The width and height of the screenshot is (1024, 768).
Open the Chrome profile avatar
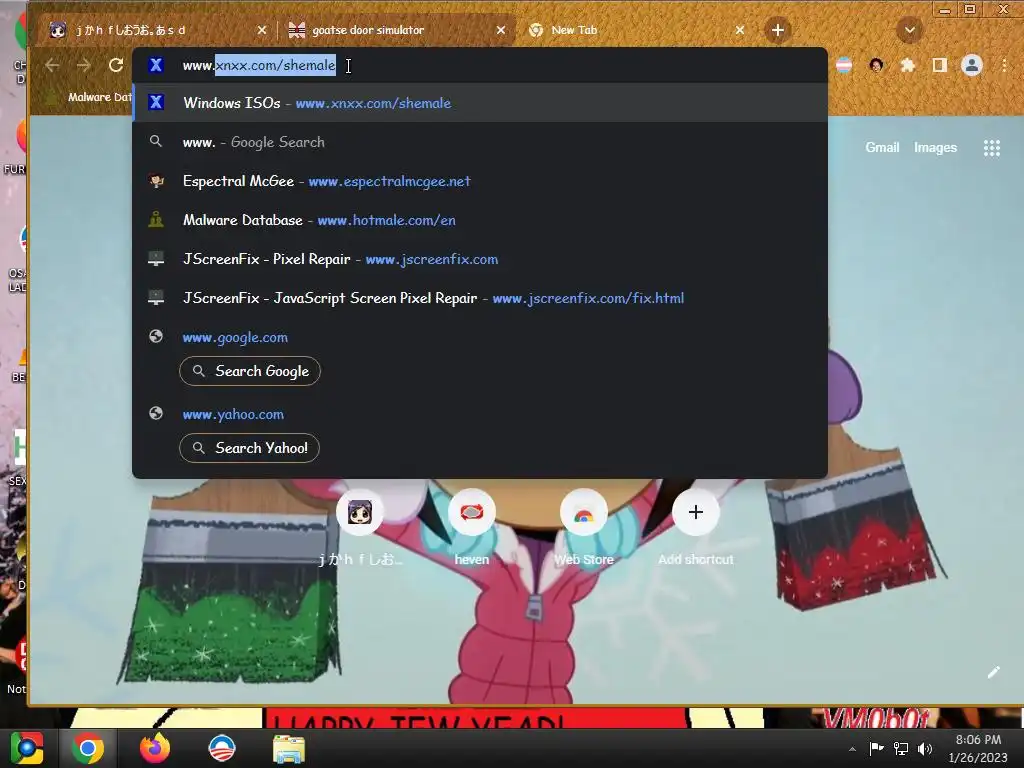tap(972, 65)
